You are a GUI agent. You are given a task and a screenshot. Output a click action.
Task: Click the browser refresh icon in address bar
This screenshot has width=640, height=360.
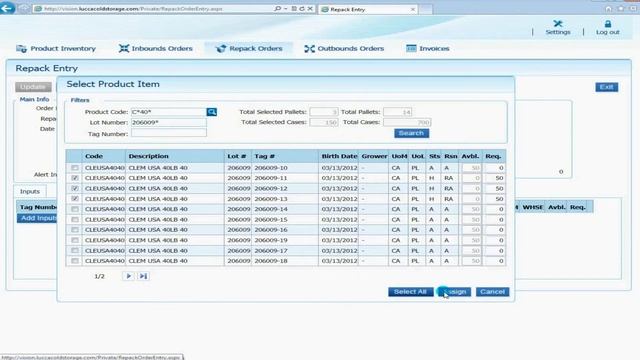pyautogui.click(x=302, y=9)
